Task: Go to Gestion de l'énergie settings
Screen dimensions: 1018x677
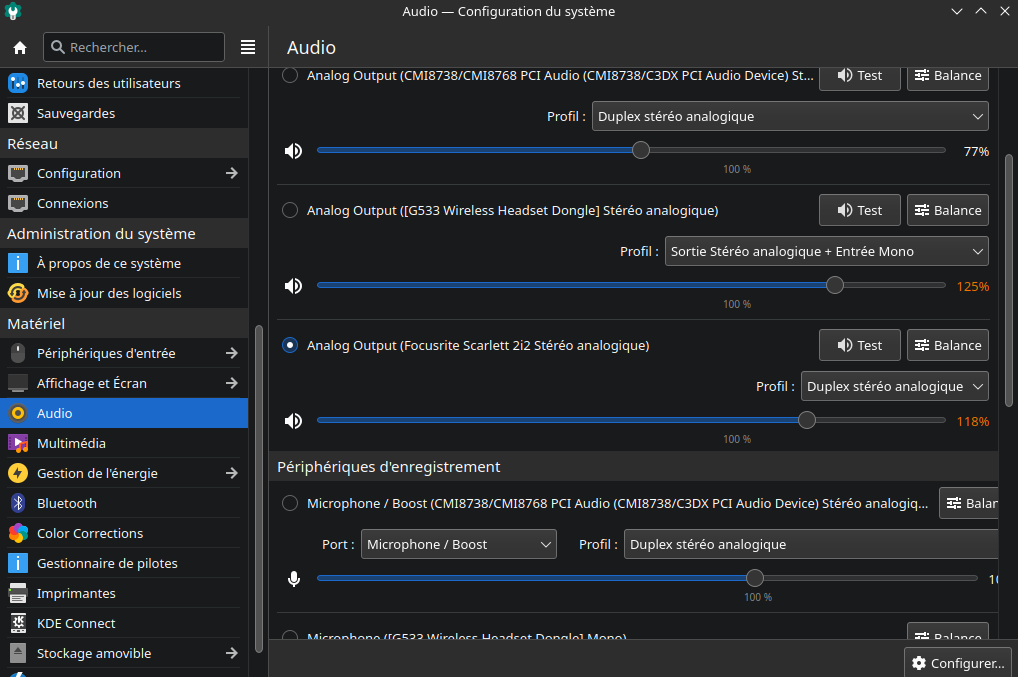Action: pyautogui.click(x=97, y=473)
